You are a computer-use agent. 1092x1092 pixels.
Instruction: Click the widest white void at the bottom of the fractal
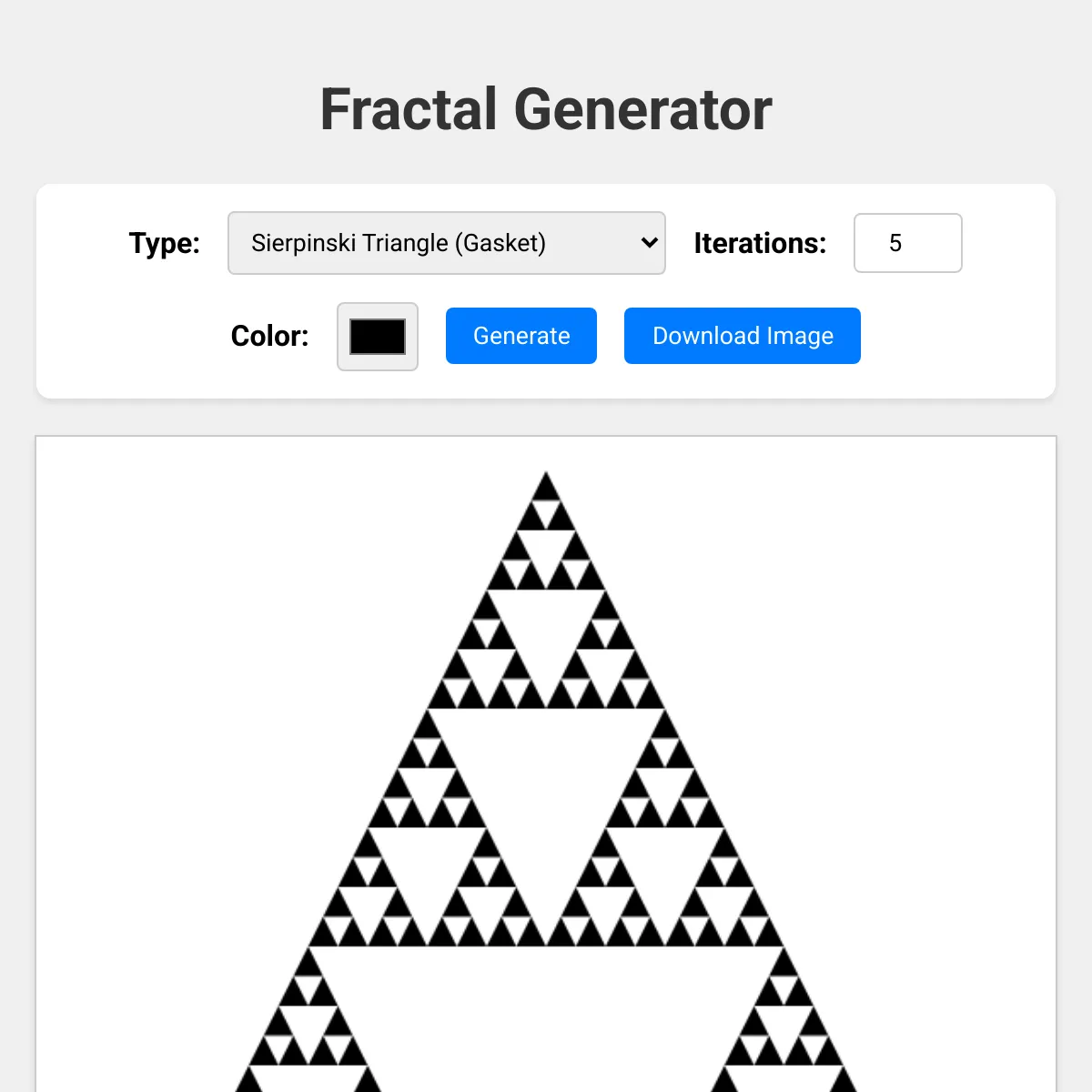pyautogui.click(x=546, y=1010)
